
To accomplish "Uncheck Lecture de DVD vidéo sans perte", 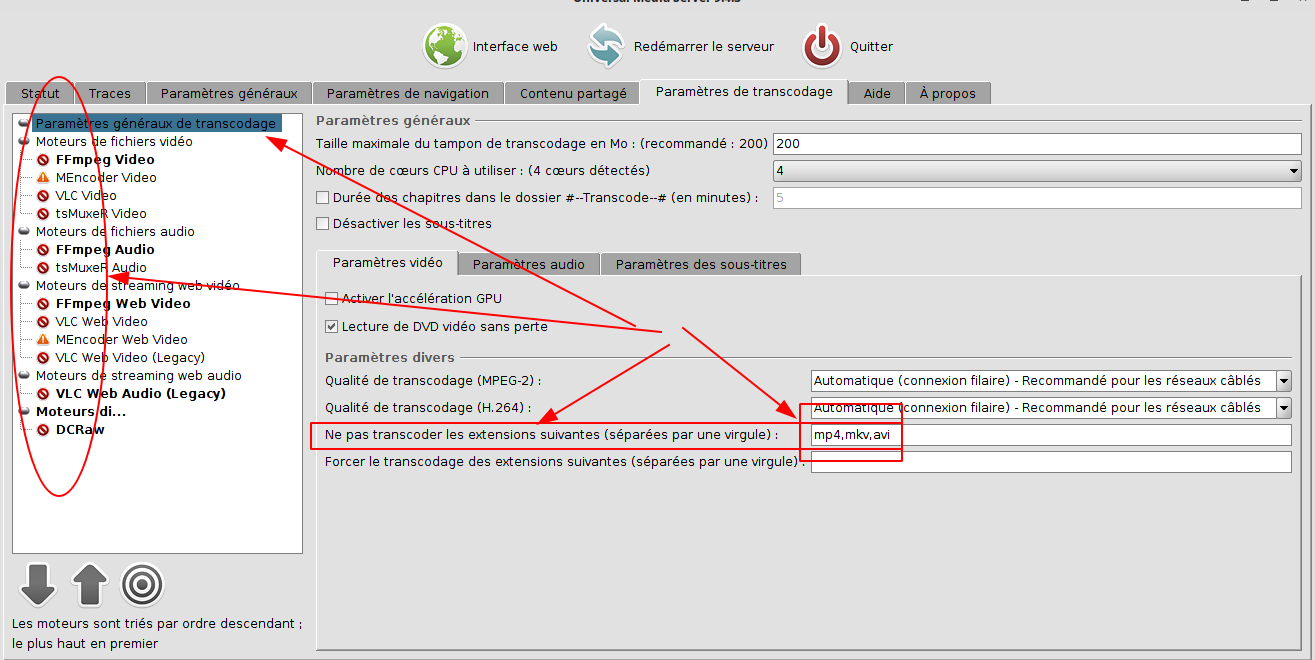I will point(332,326).
